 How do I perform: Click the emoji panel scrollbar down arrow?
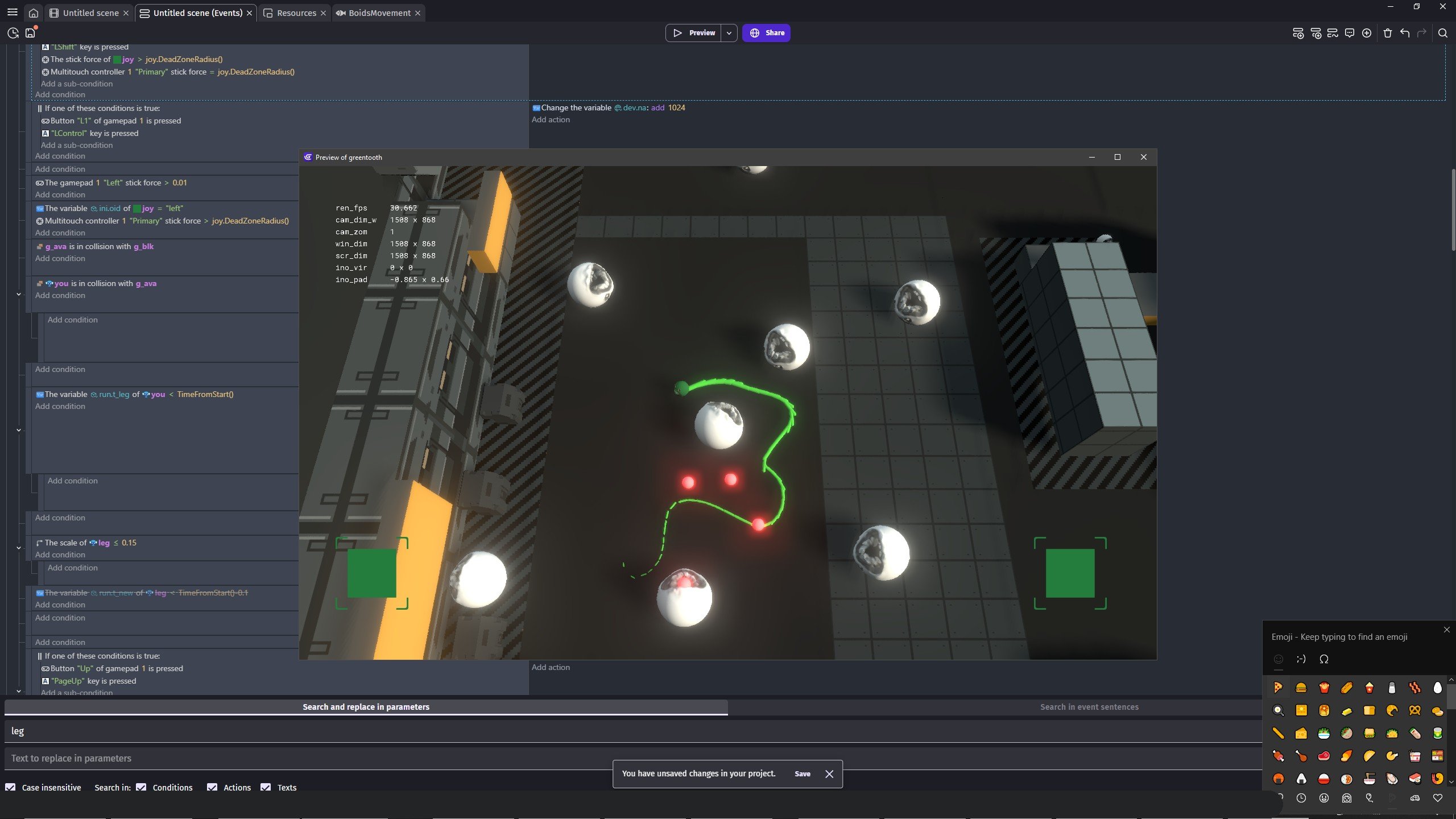(x=1451, y=782)
